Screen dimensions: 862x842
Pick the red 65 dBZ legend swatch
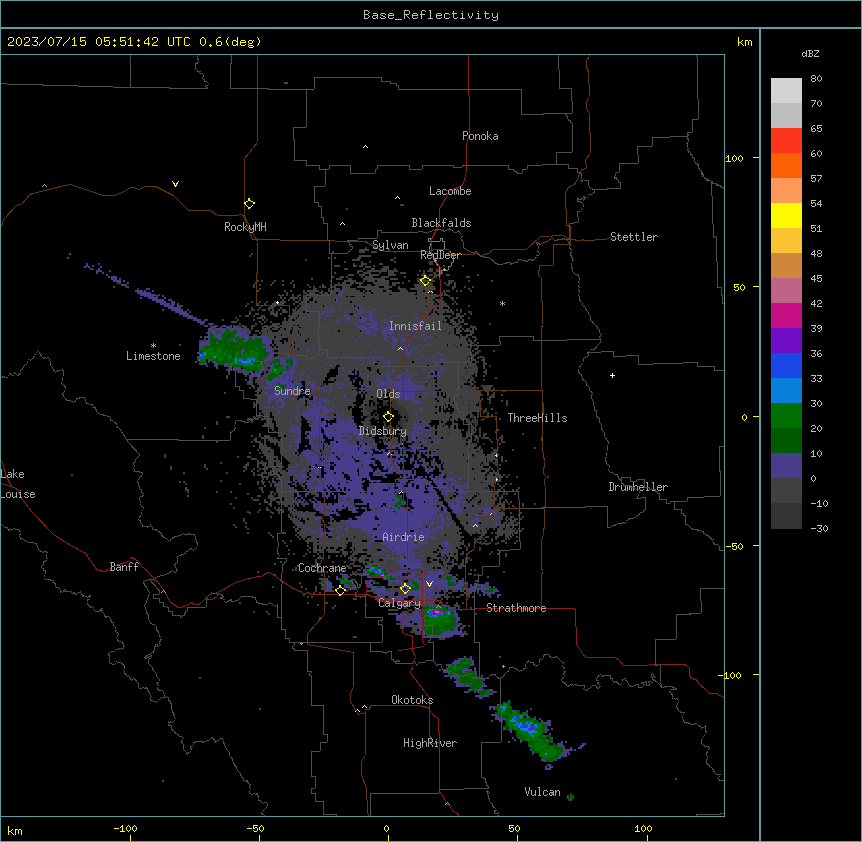click(786, 140)
